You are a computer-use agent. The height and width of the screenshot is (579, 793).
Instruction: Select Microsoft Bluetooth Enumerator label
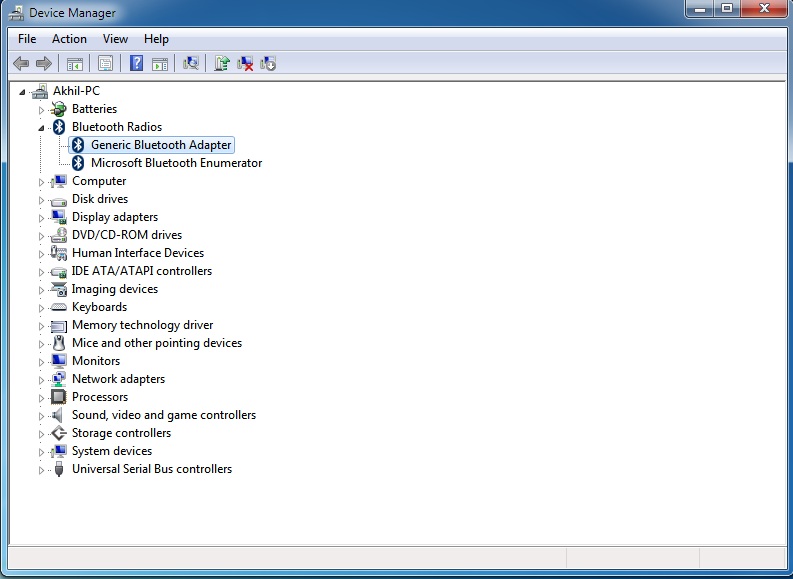pos(177,163)
